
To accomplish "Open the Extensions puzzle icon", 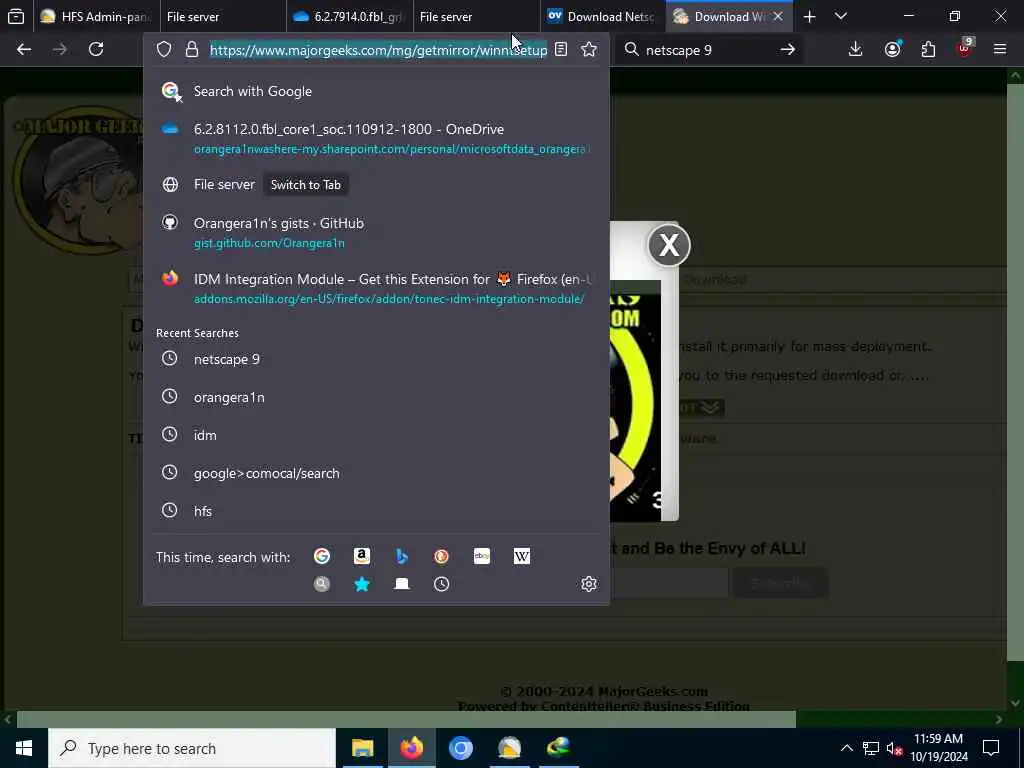I will pyautogui.click(x=928, y=50).
